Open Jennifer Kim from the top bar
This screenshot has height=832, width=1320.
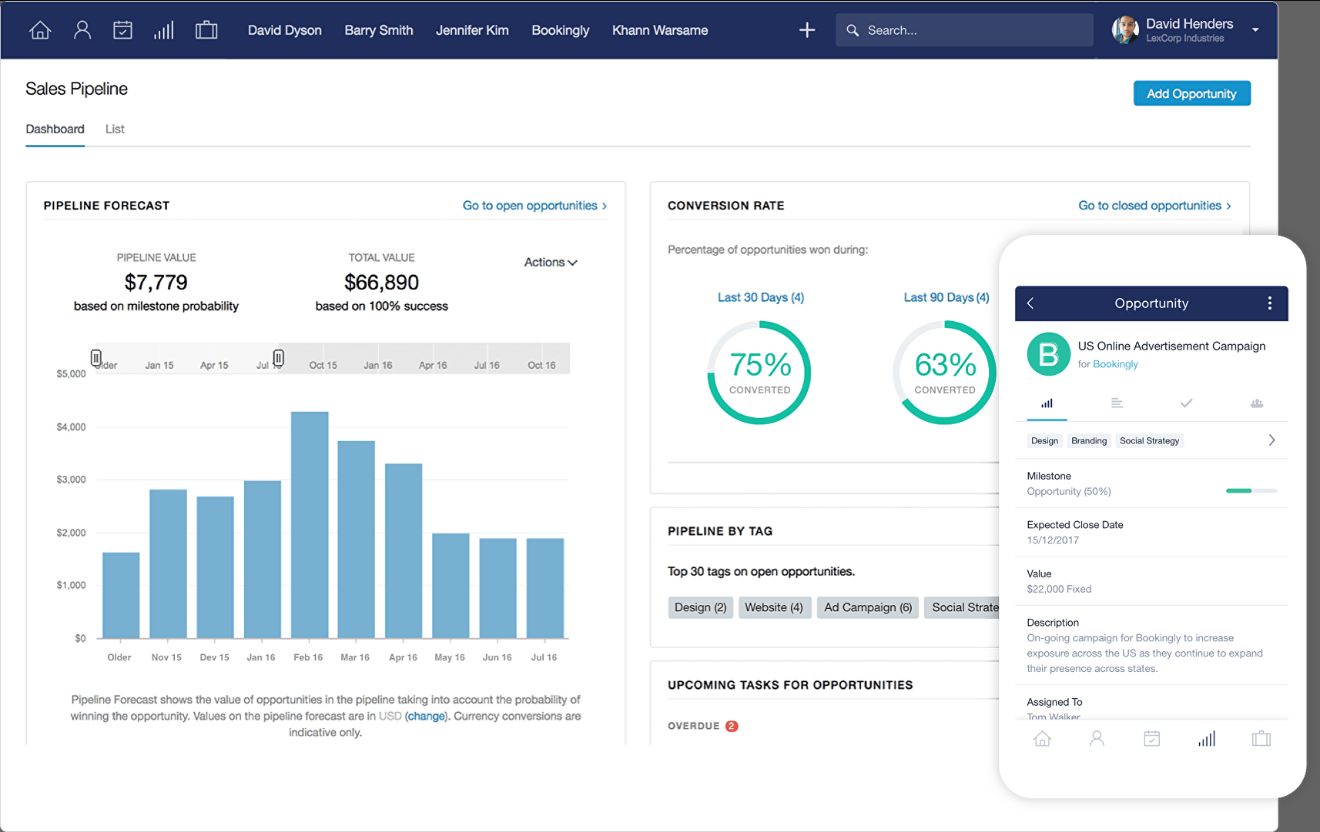pyautogui.click(x=472, y=30)
